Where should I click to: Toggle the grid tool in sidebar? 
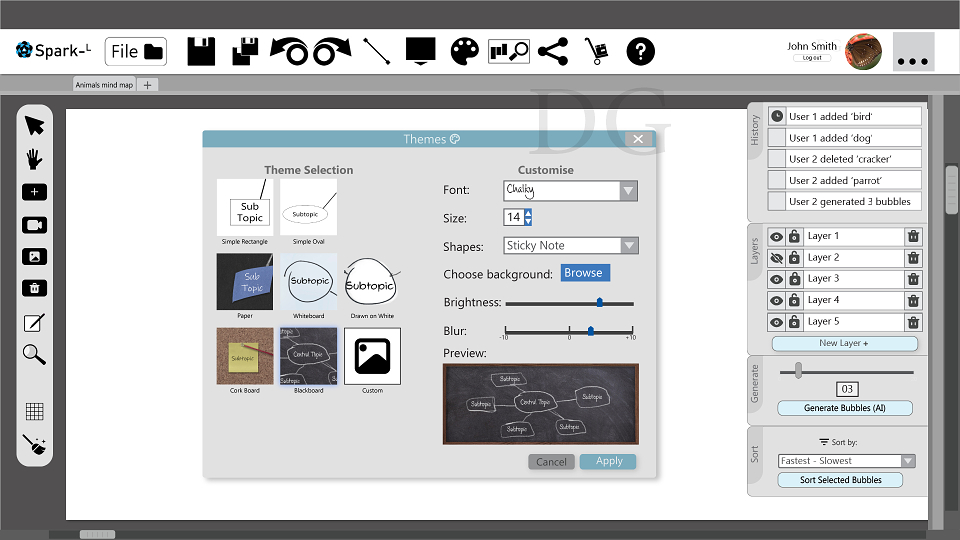pyautogui.click(x=34, y=411)
